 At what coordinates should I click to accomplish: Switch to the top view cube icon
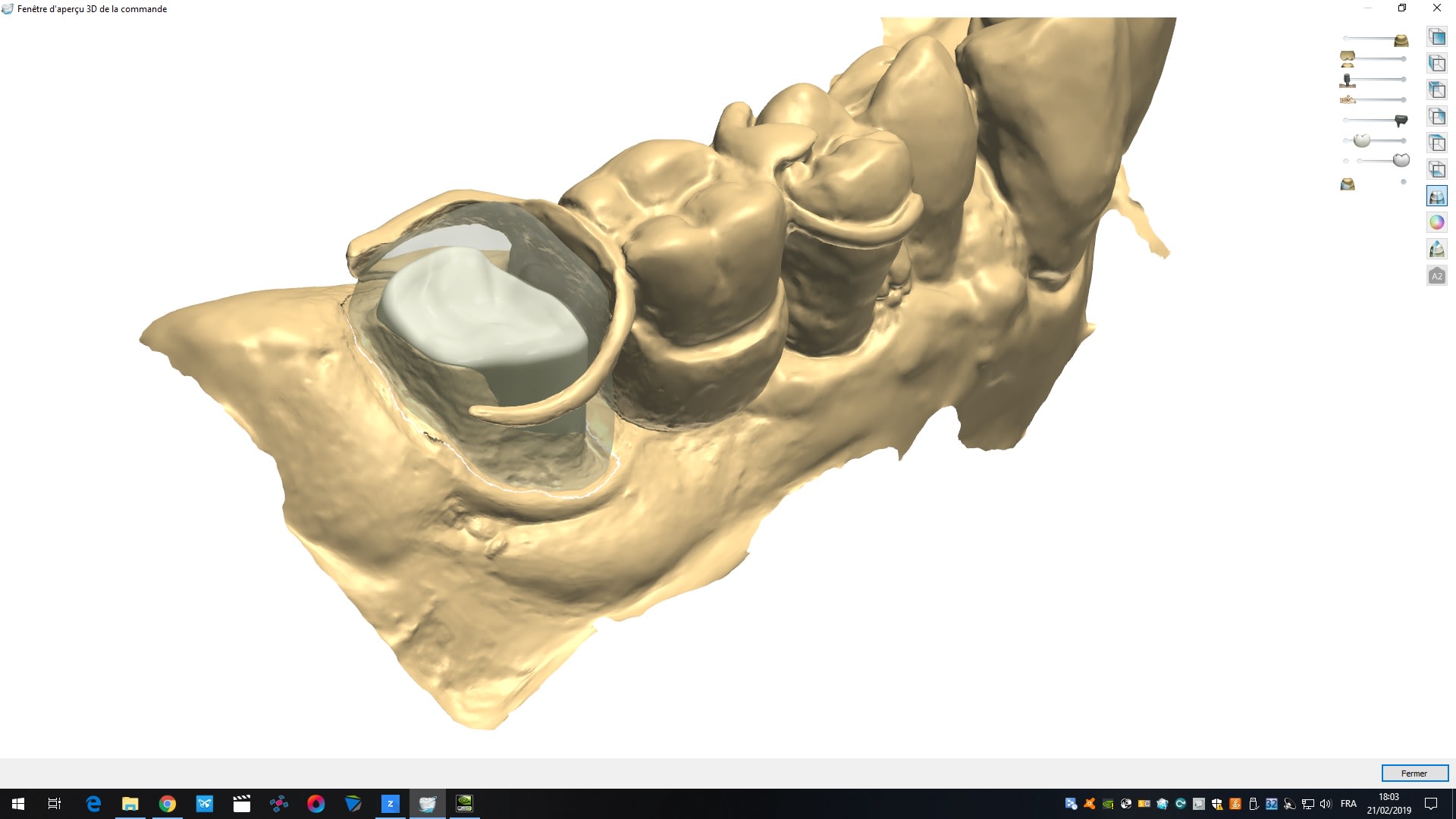pyautogui.click(x=1436, y=143)
